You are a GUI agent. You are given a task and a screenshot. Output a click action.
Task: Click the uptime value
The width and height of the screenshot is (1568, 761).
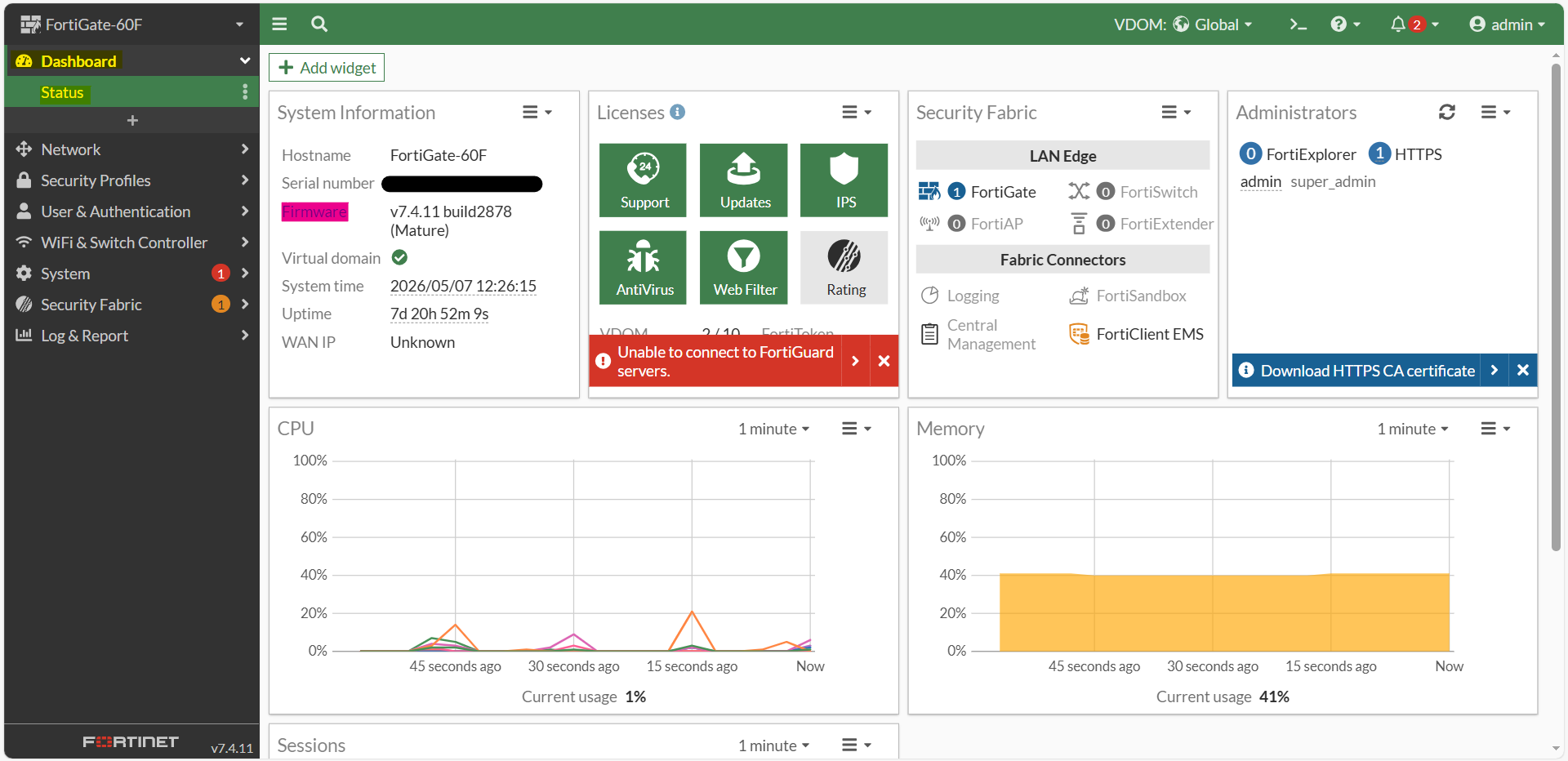(439, 314)
